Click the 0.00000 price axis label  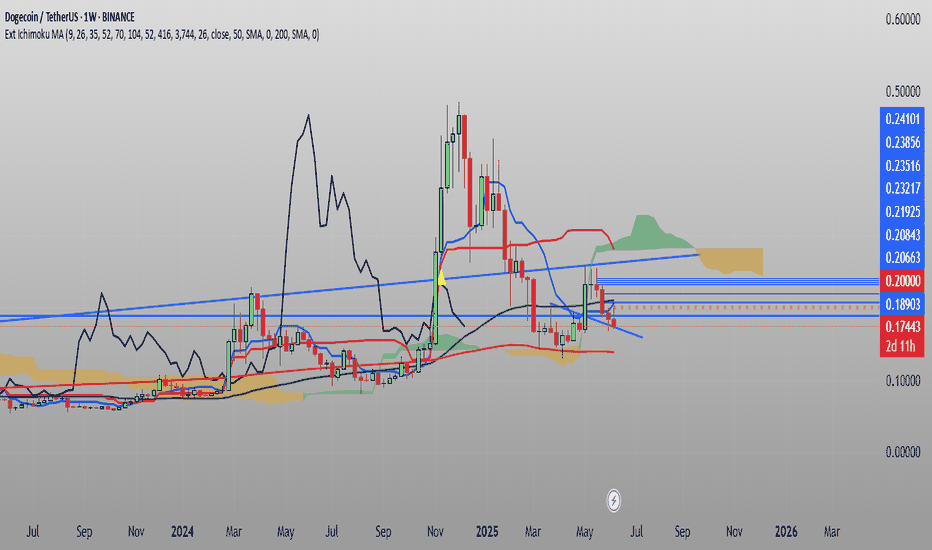902,452
